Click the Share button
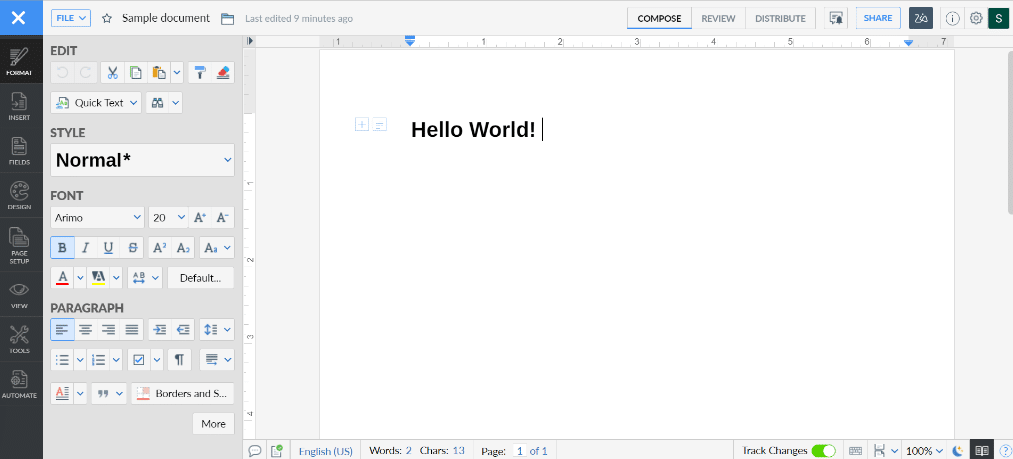The height and width of the screenshot is (459, 1013). pyautogui.click(x=878, y=18)
